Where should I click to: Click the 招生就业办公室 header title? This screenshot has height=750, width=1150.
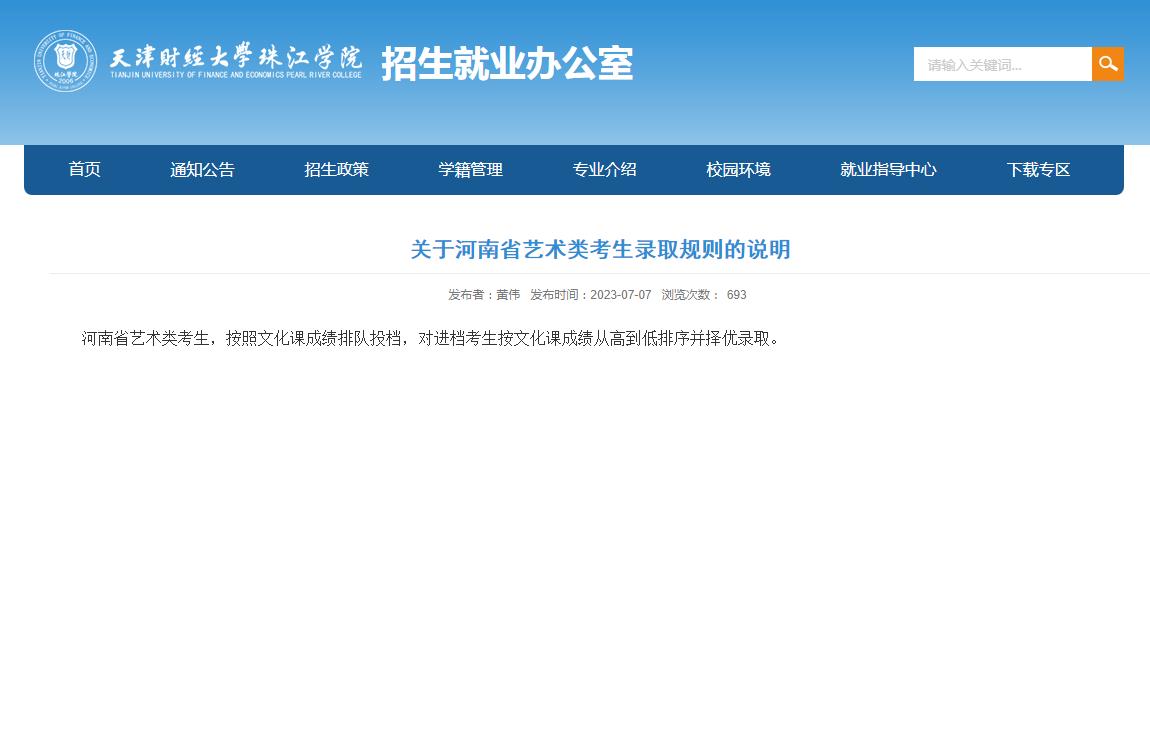pyautogui.click(x=507, y=63)
